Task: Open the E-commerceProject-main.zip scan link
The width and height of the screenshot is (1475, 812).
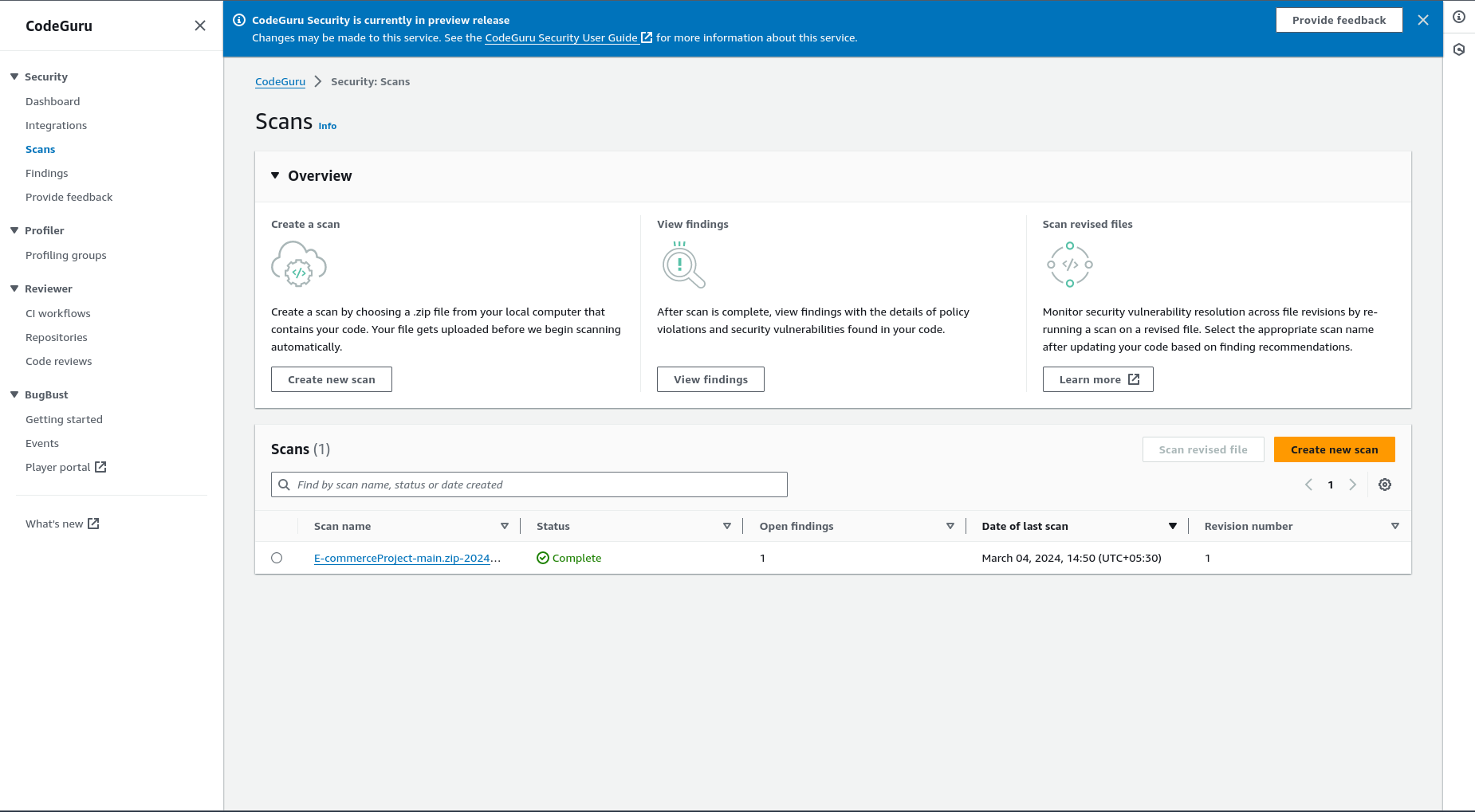Action: click(x=407, y=558)
